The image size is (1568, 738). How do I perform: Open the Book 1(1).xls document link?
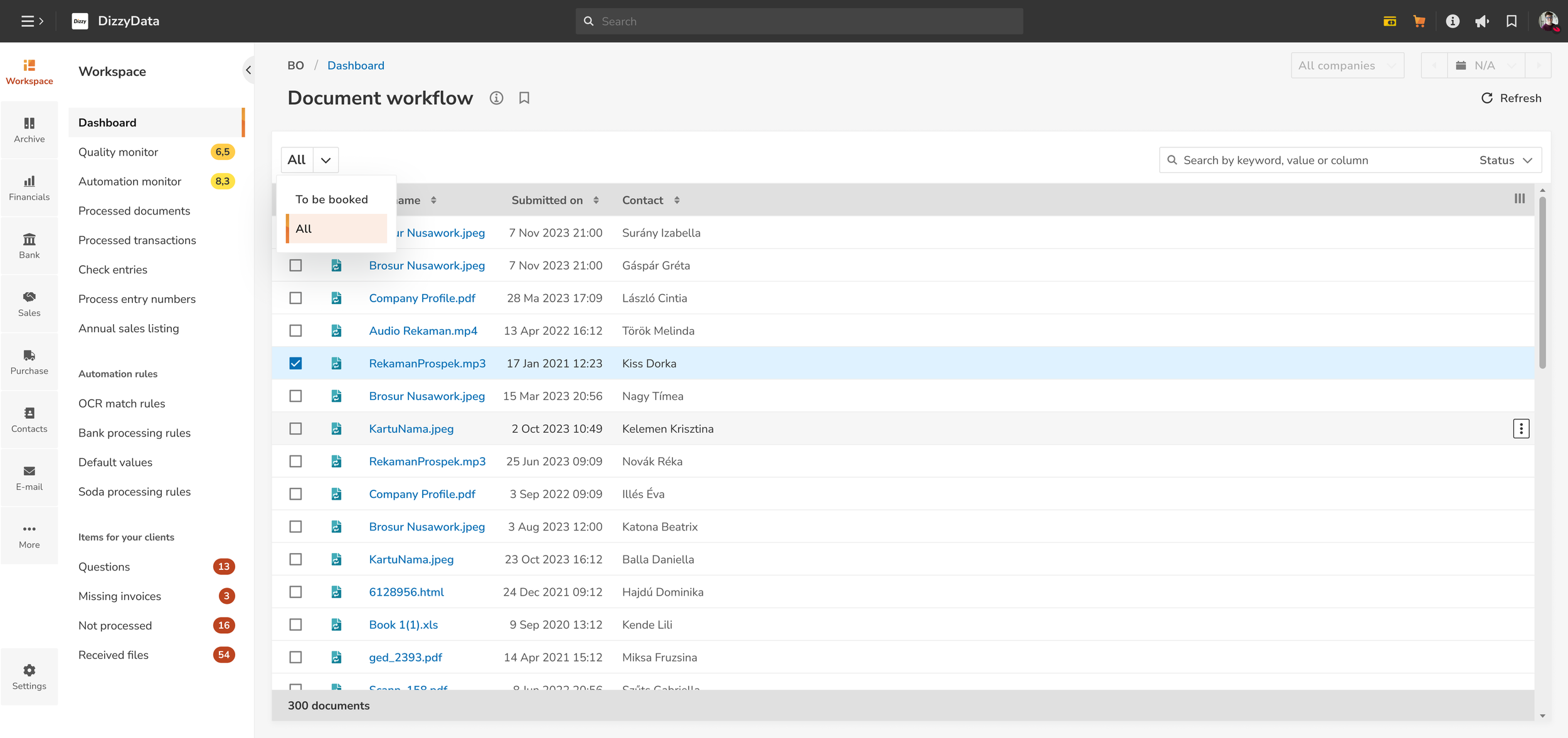[x=403, y=625]
